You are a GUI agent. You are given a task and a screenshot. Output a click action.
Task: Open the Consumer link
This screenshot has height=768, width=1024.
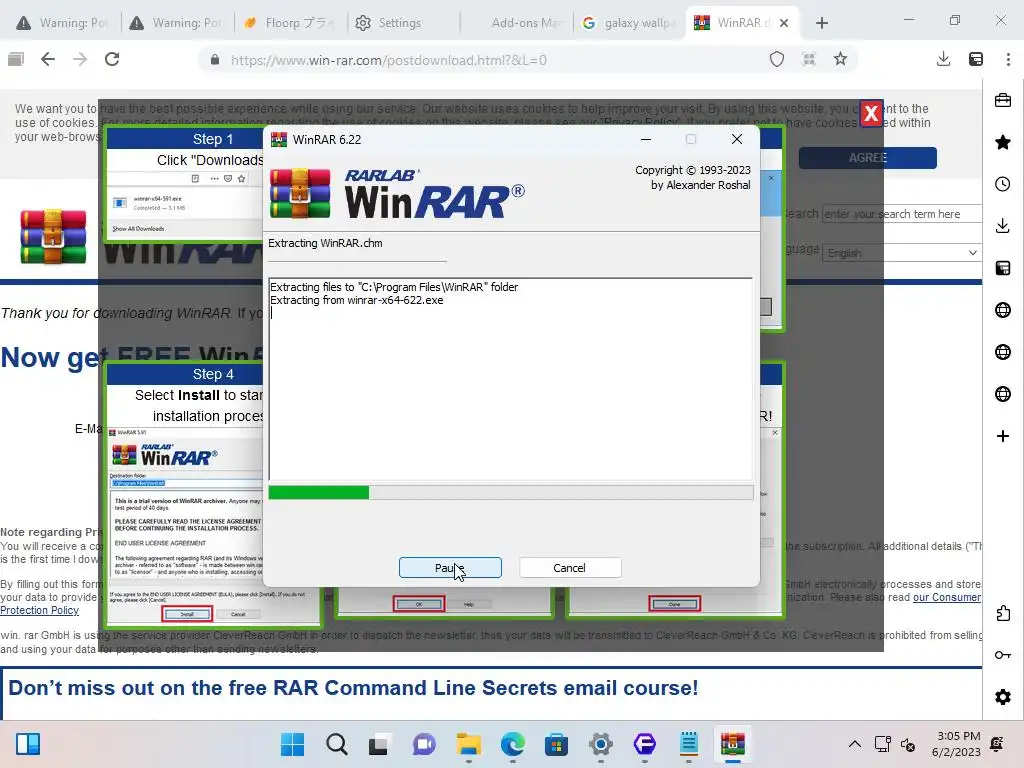tap(947, 597)
